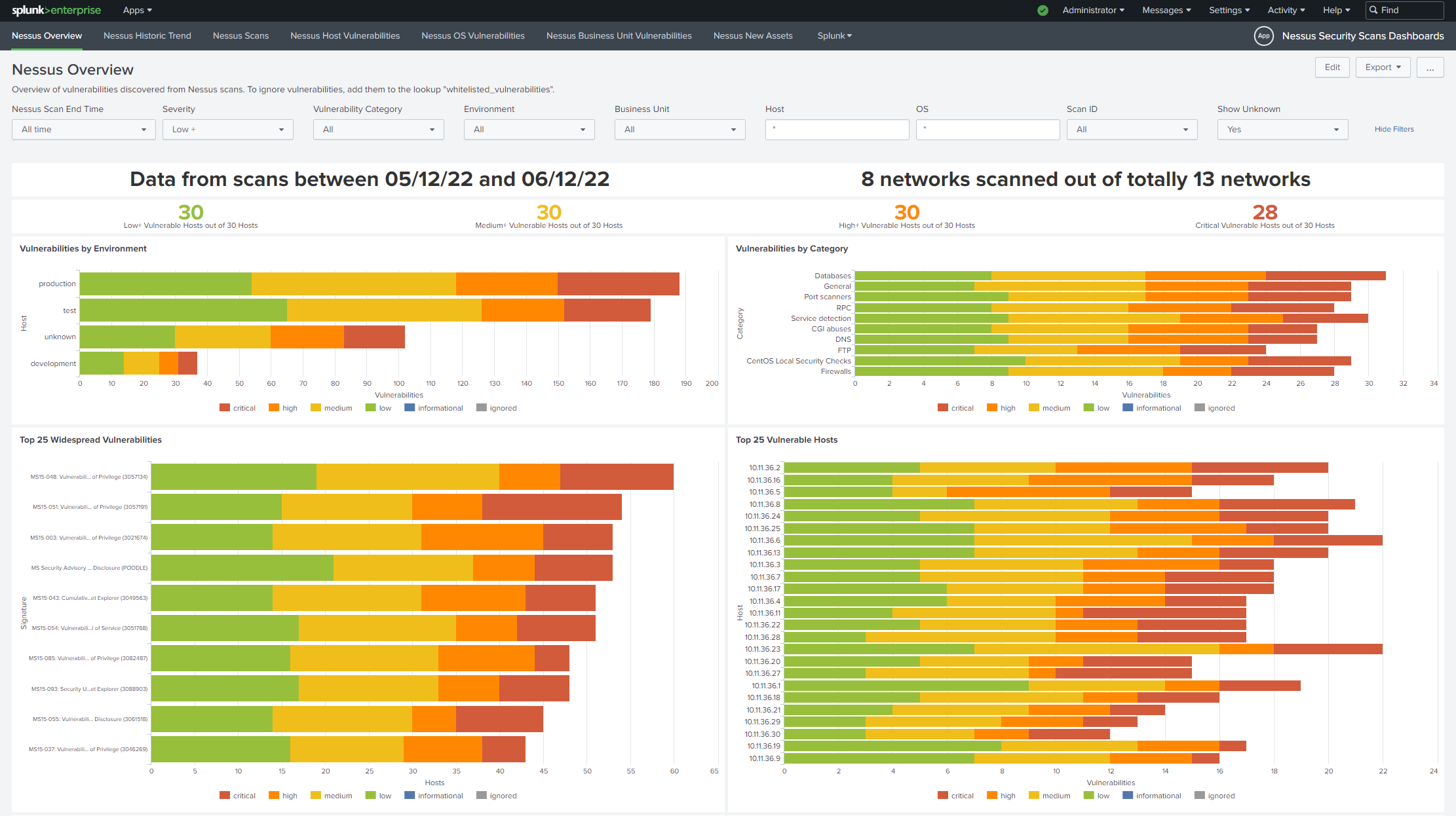The image size is (1456, 816).
Task: Hide the 'informational' series in Vulnerabilities by Category legend
Action: tap(1152, 407)
